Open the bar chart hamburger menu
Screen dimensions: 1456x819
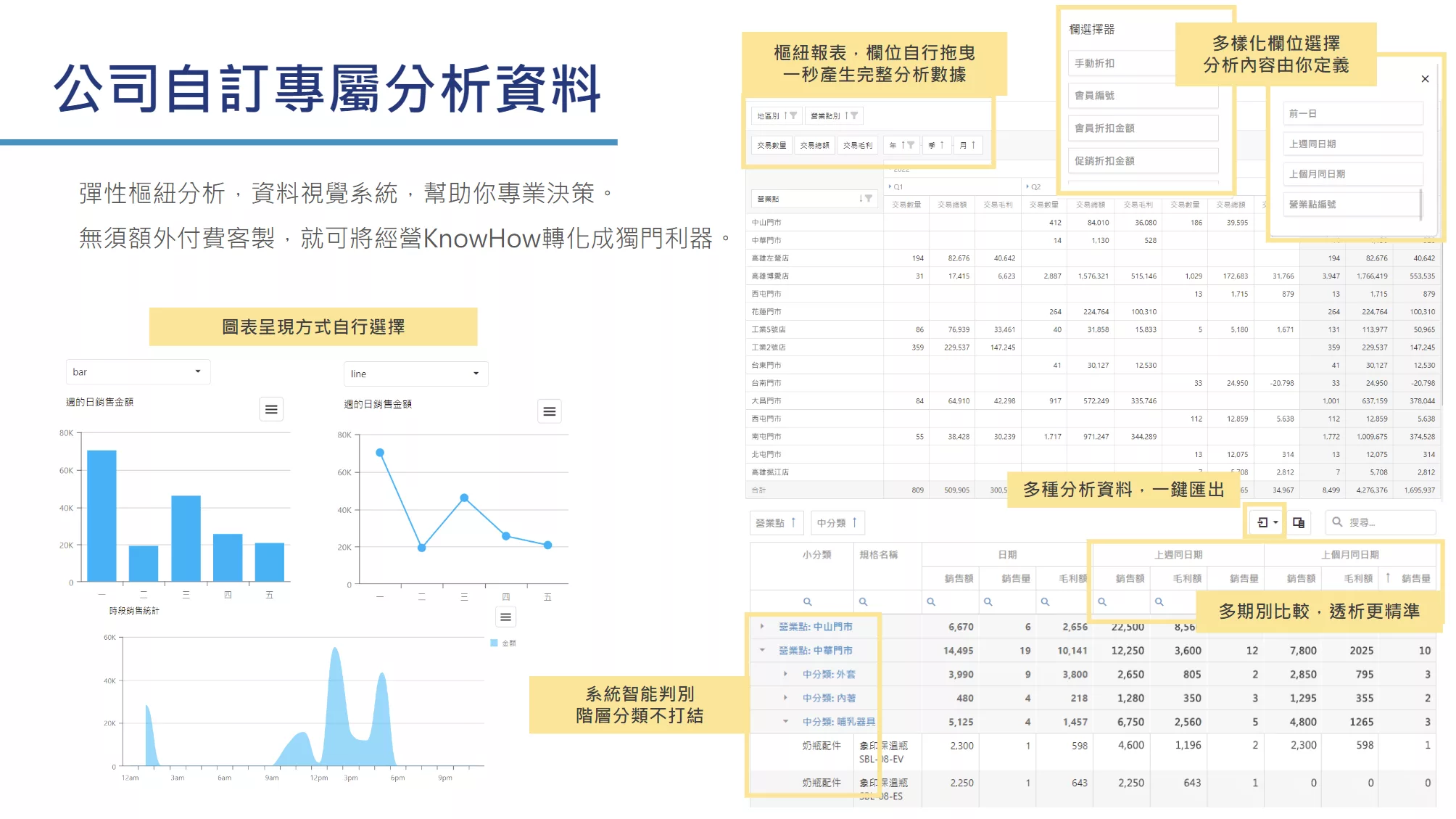click(x=271, y=409)
